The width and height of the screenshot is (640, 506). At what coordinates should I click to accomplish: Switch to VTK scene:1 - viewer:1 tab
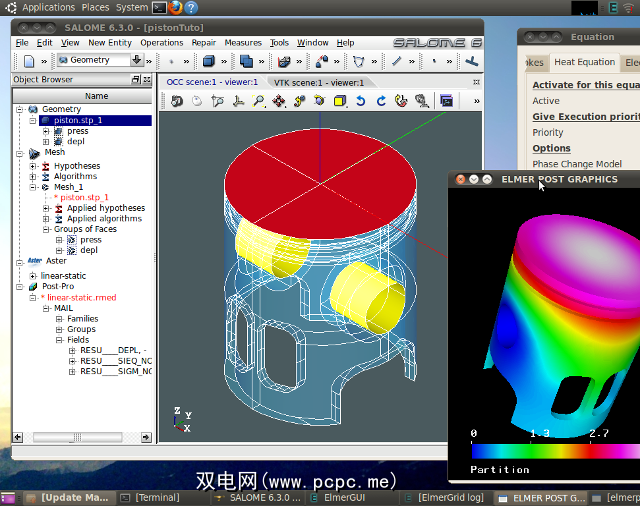tap(317, 82)
